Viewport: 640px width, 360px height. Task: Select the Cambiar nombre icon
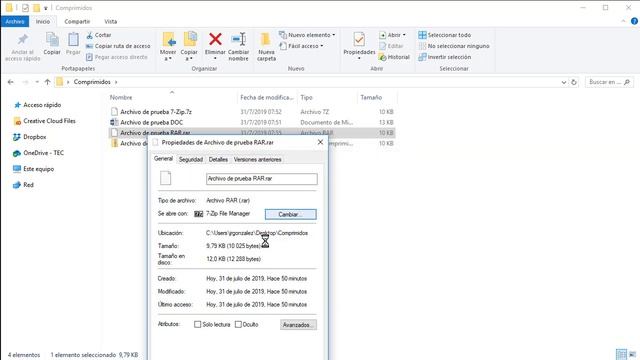[238, 47]
